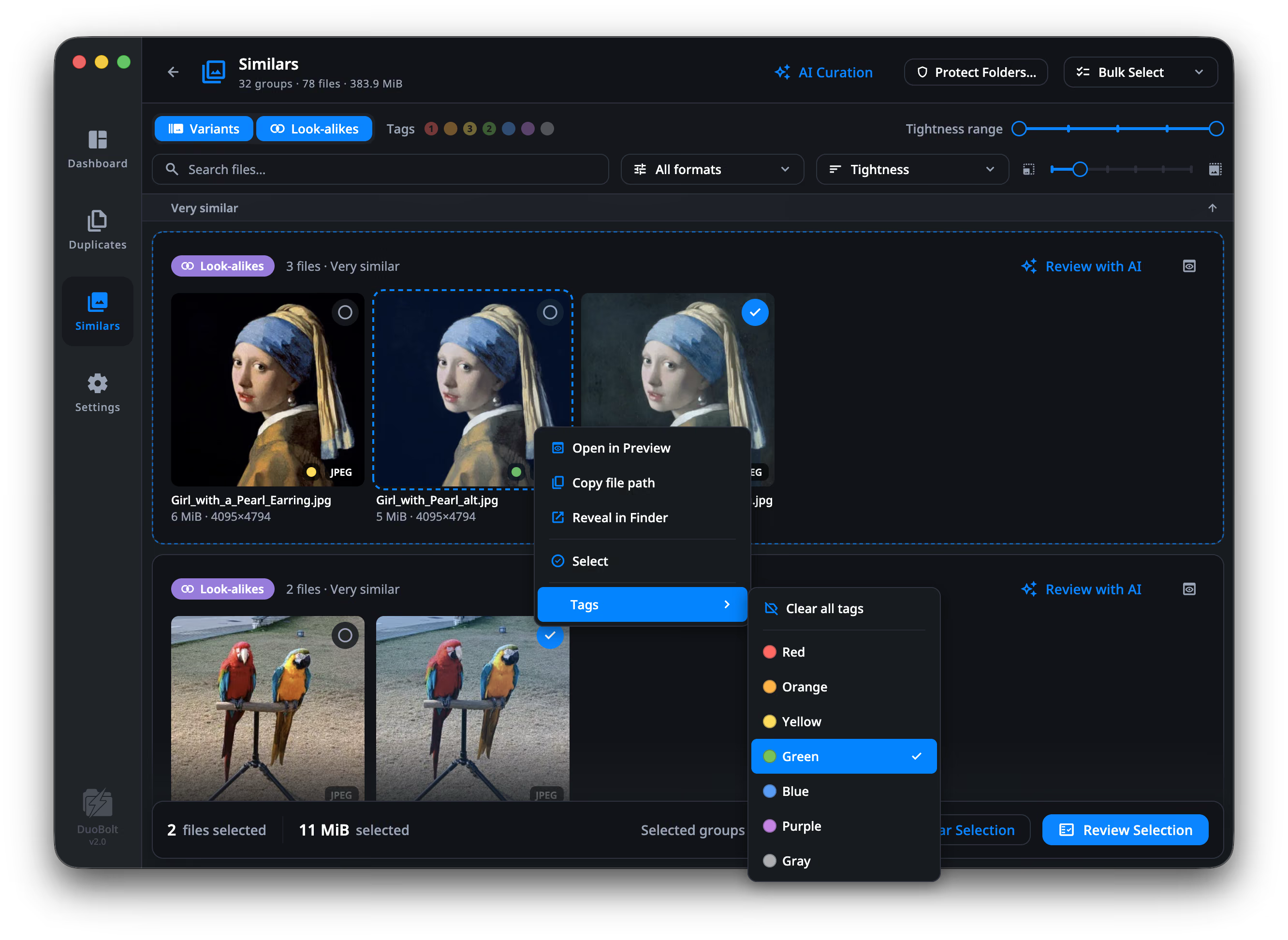This screenshot has width=1288, height=940.
Task: Go back using the arrow icon
Action: coord(173,72)
